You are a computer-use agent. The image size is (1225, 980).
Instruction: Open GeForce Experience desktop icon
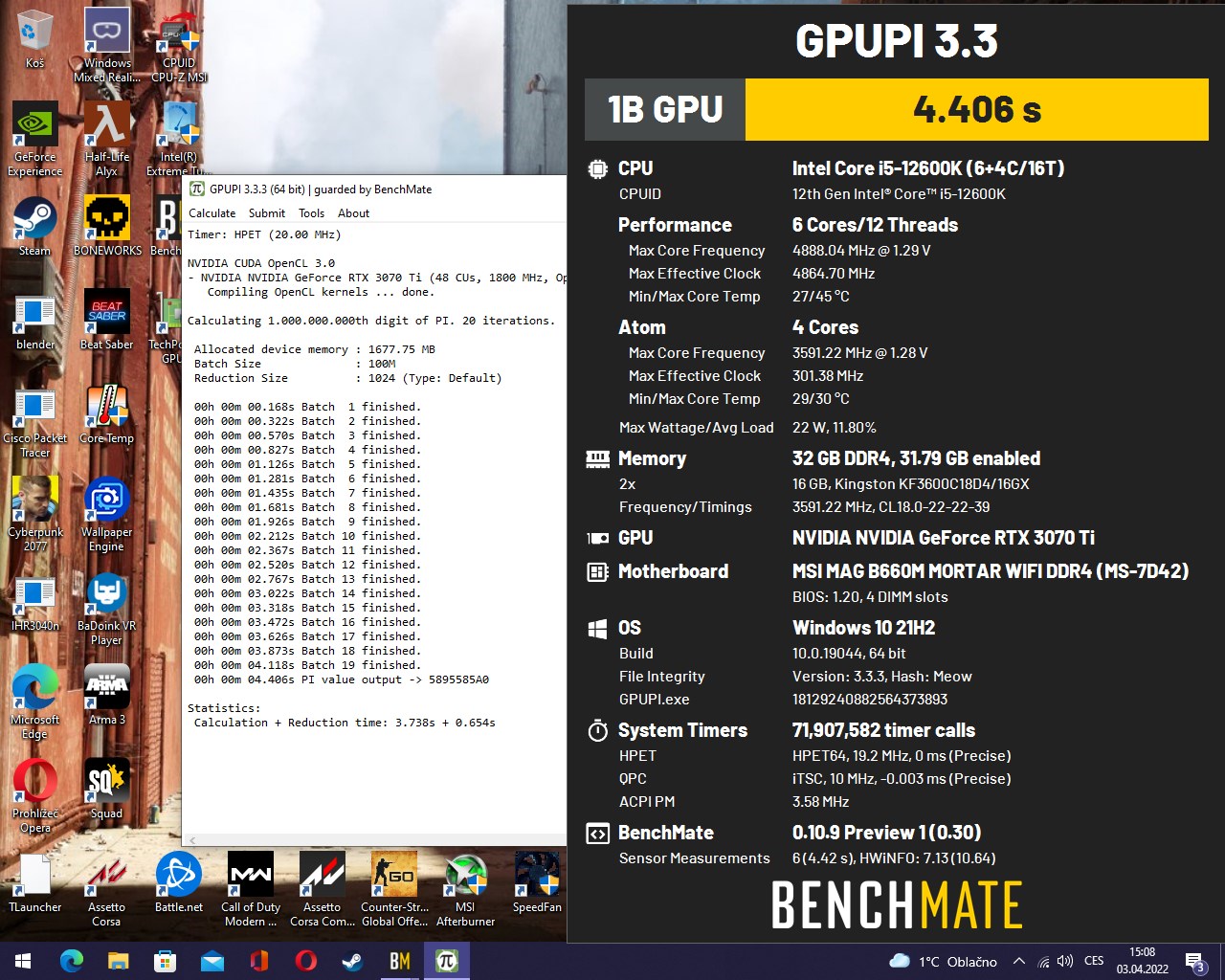pyautogui.click(x=35, y=139)
